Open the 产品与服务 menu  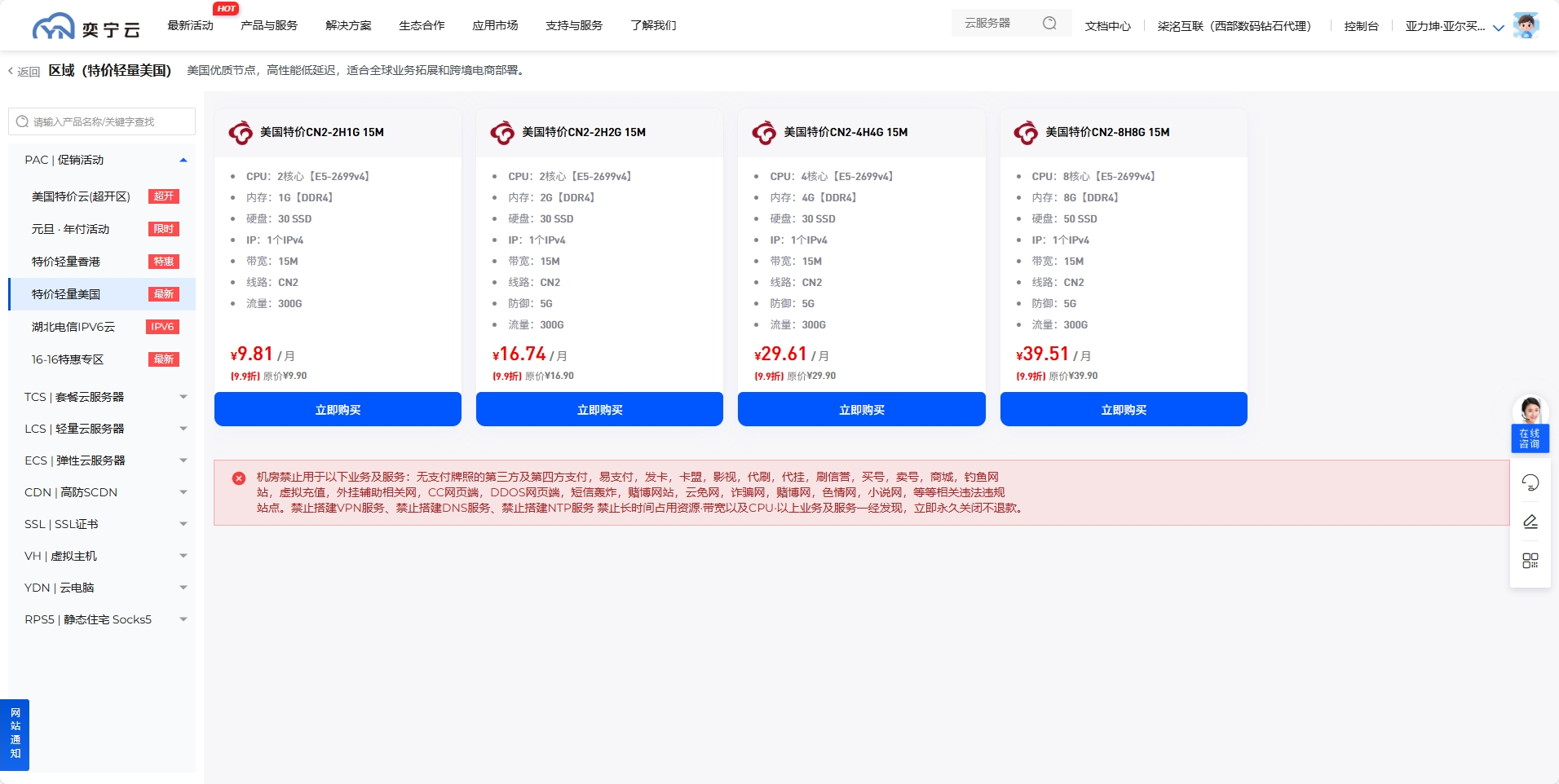coord(269,26)
